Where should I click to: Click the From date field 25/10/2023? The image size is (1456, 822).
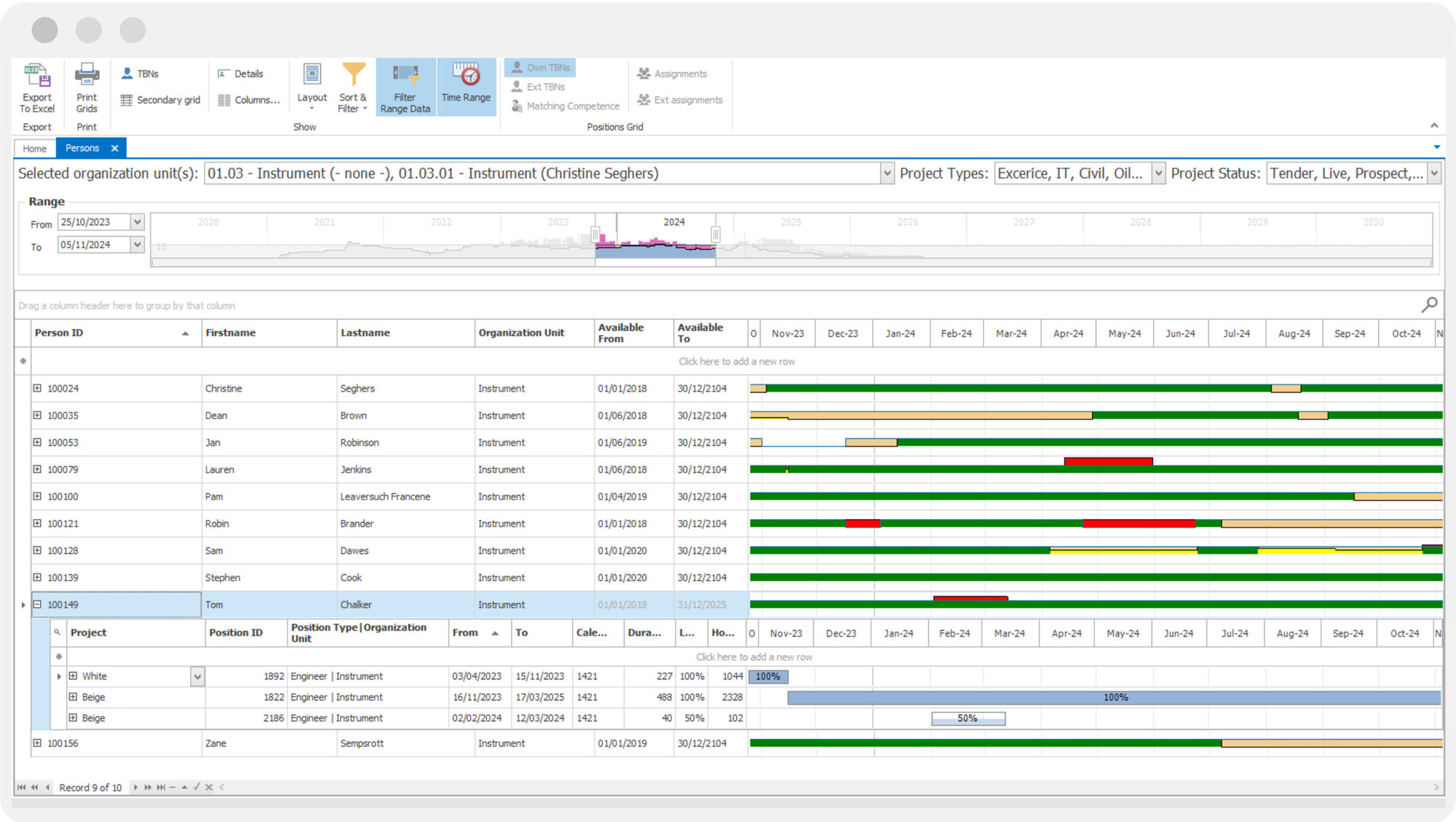click(94, 222)
